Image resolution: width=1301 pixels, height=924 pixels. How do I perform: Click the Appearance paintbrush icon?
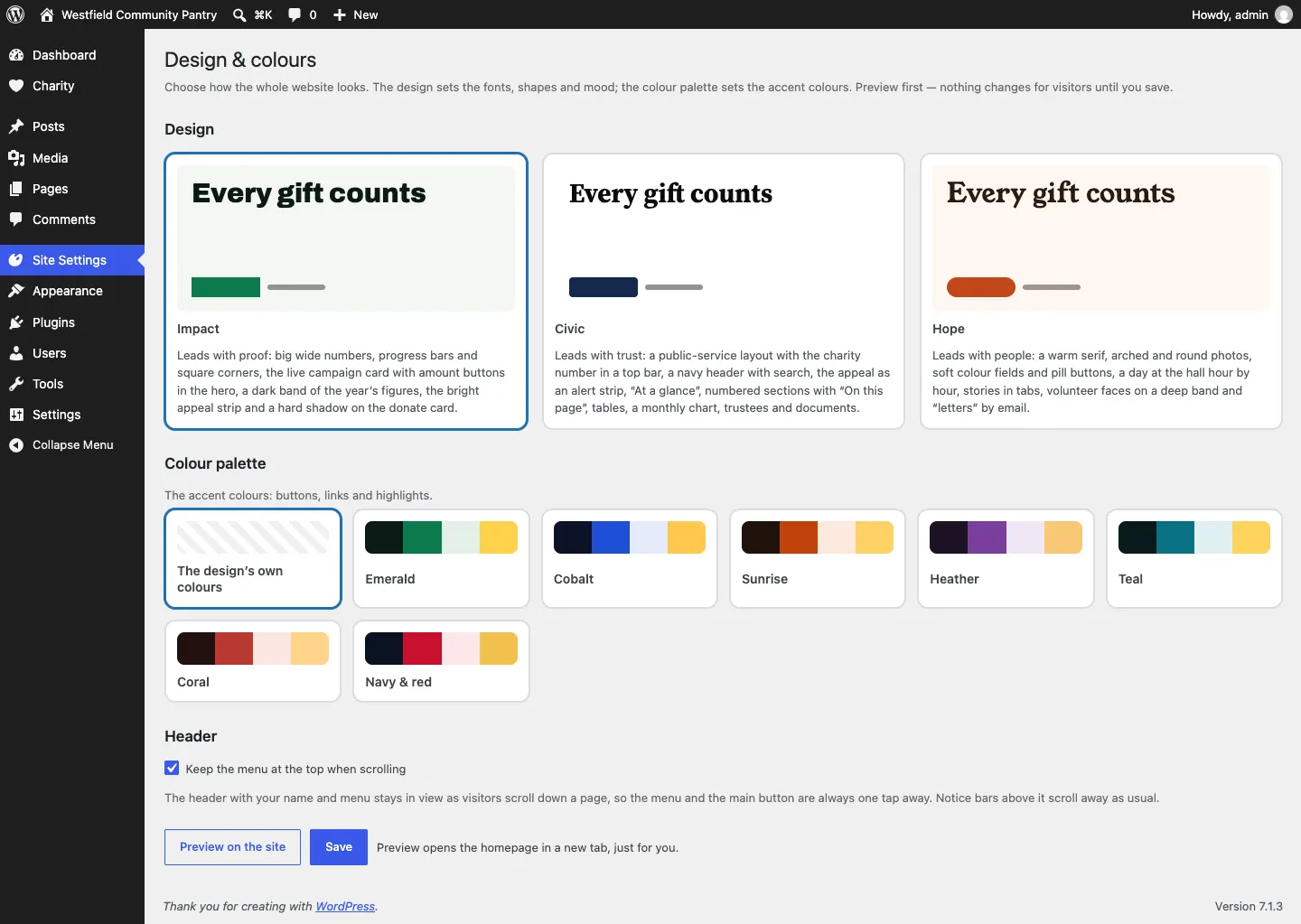tap(16, 291)
